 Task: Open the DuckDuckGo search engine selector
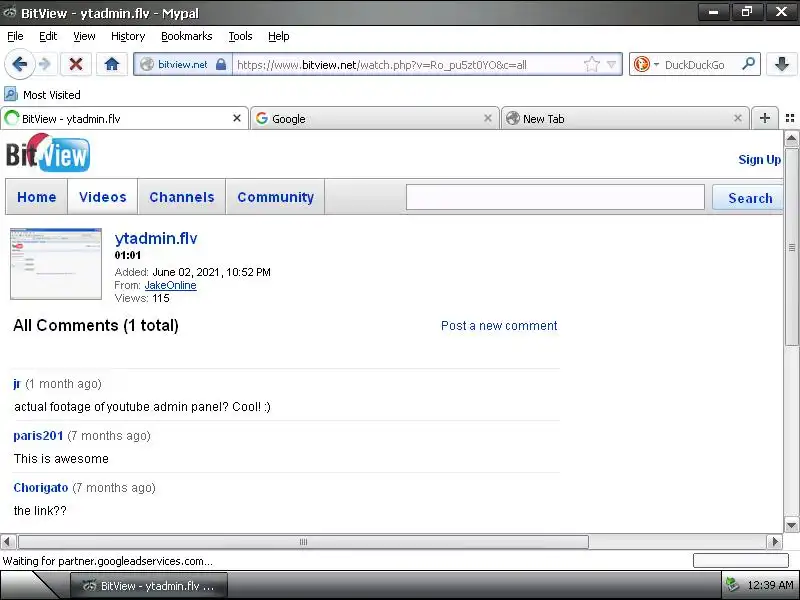(646, 64)
